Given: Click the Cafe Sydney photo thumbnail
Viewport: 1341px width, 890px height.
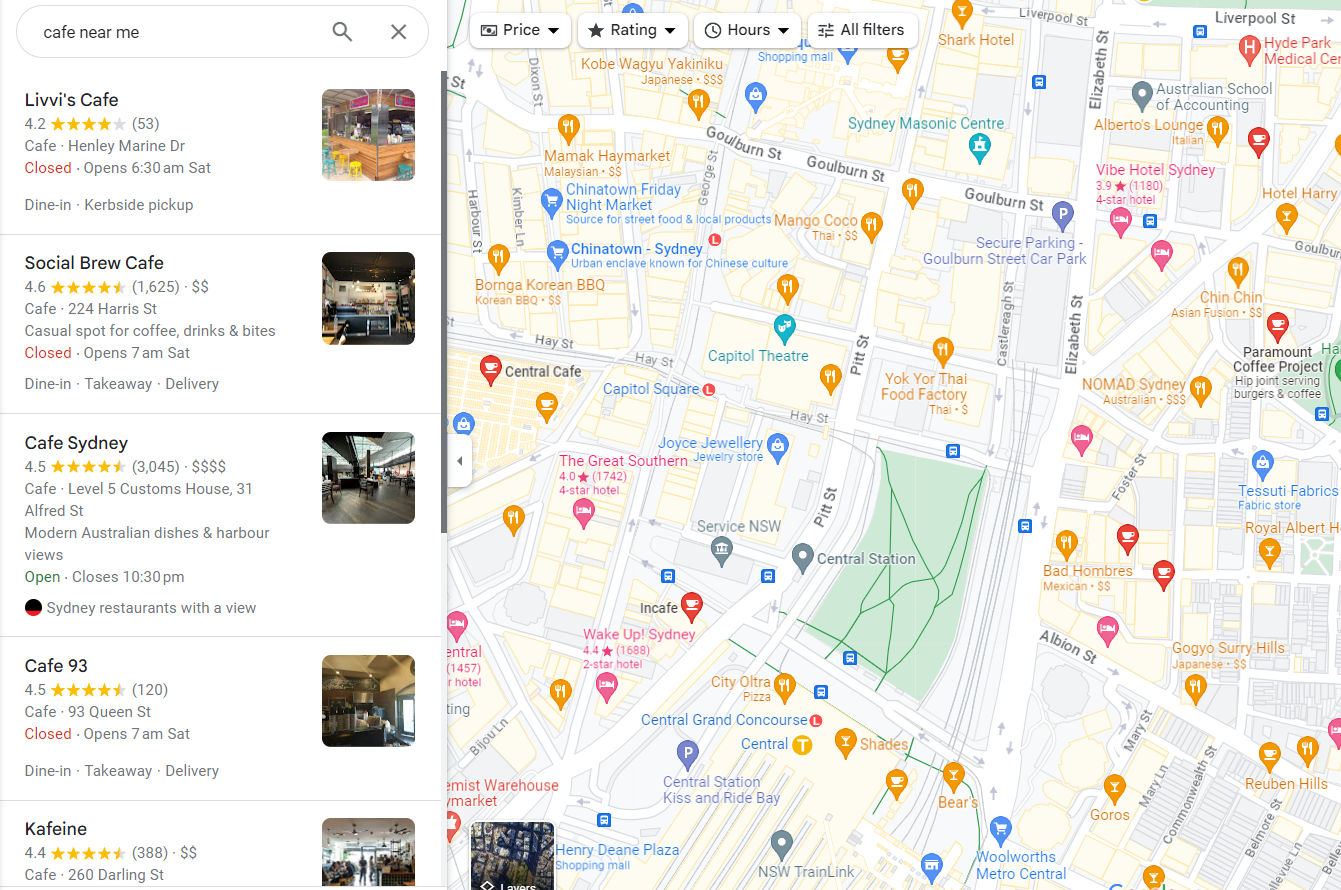Looking at the screenshot, I should click(368, 478).
